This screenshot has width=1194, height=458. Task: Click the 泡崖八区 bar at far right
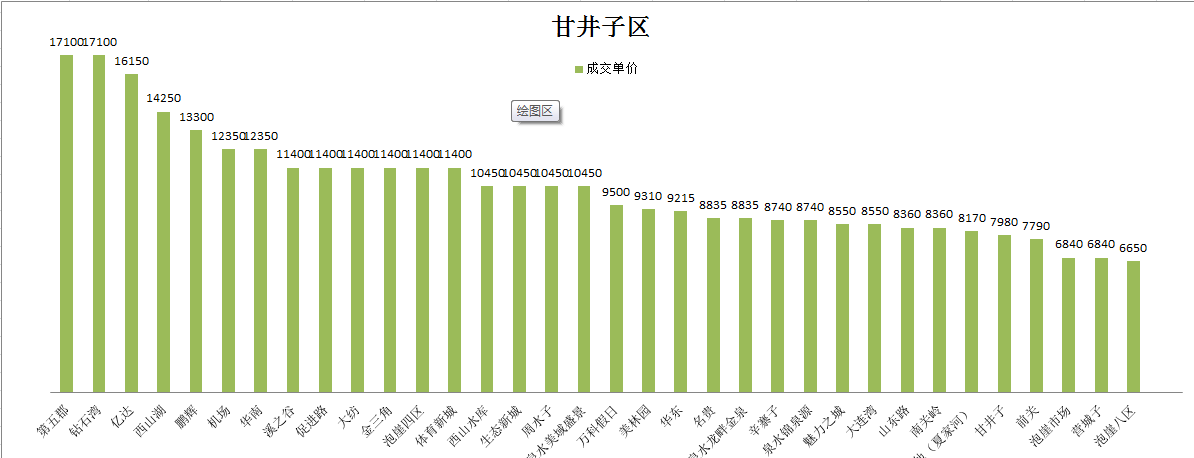[x=1133, y=326]
